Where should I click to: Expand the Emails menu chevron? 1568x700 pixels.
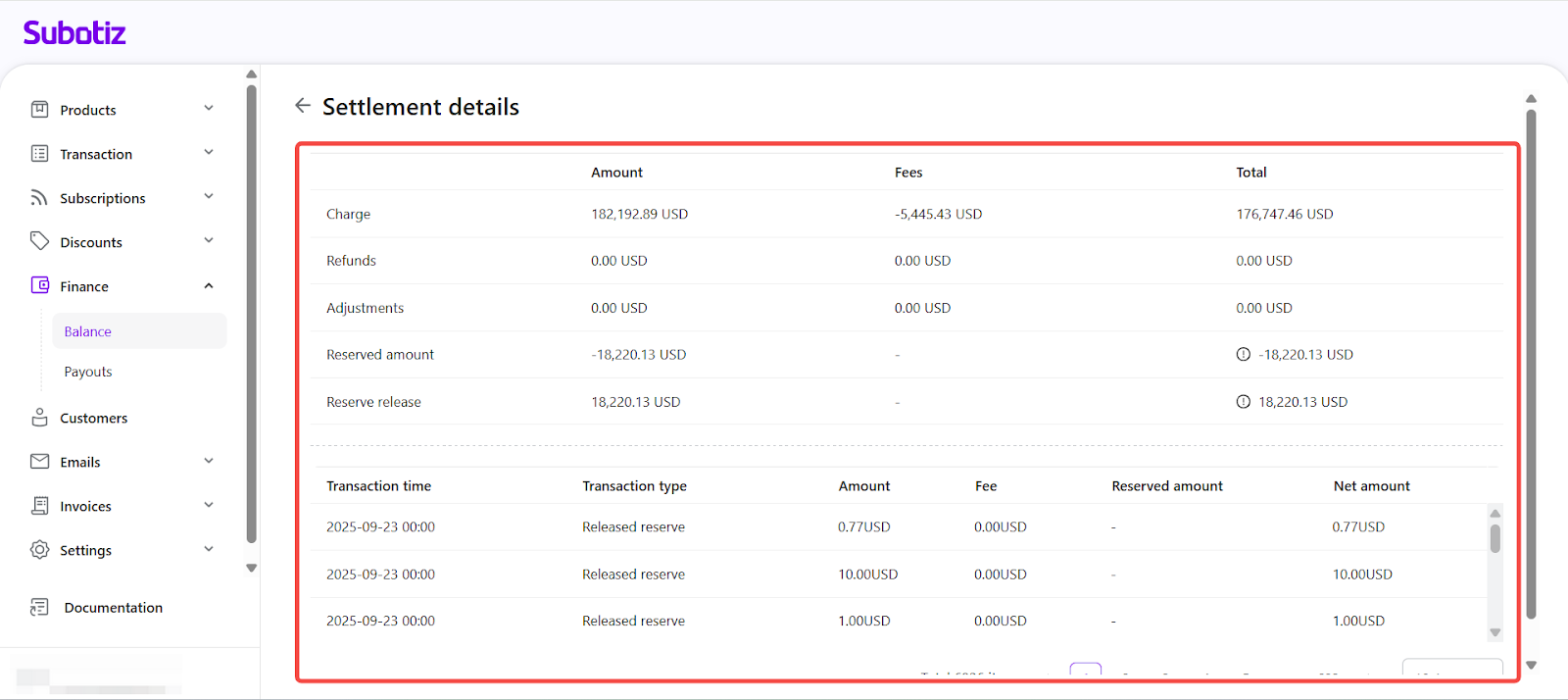click(209, 462)
